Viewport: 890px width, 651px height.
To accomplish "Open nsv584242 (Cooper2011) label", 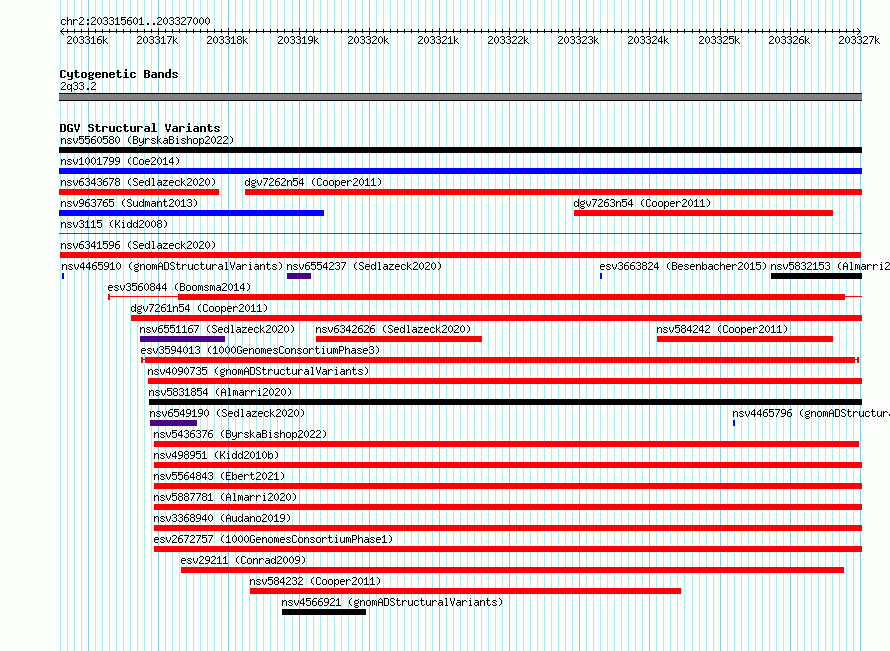I will tap(722, 329).
